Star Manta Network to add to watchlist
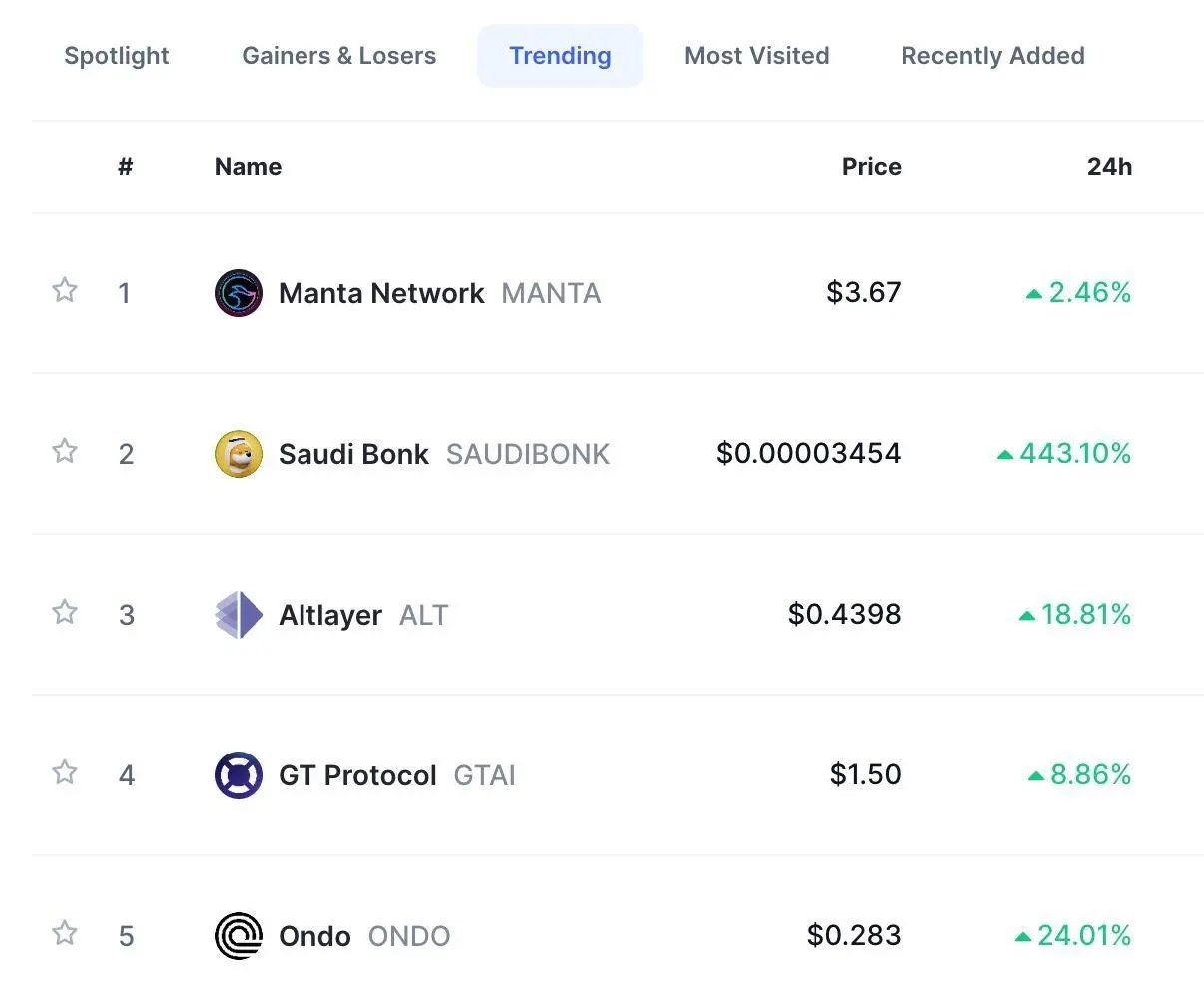Screen dimensions: 1204x1006 pyautogui.click(x=65, y=290)
